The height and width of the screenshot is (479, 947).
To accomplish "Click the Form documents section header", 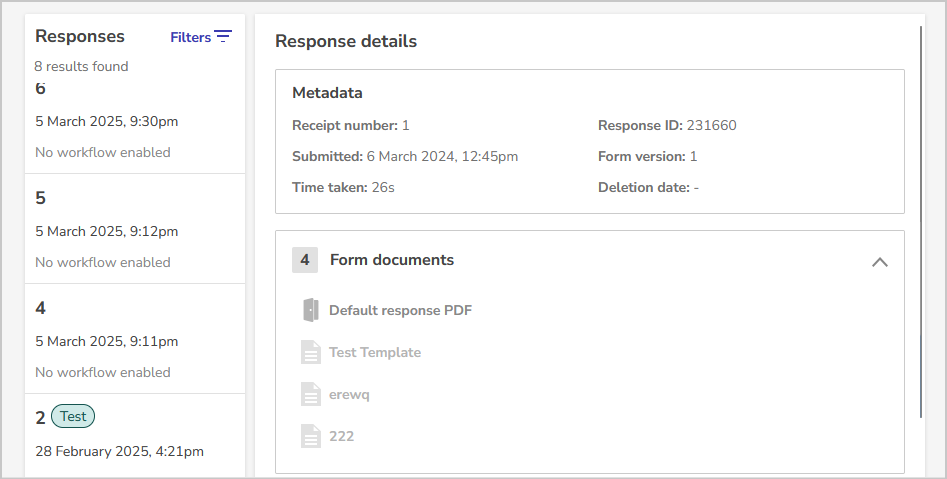I will click(x=392, y=260).
